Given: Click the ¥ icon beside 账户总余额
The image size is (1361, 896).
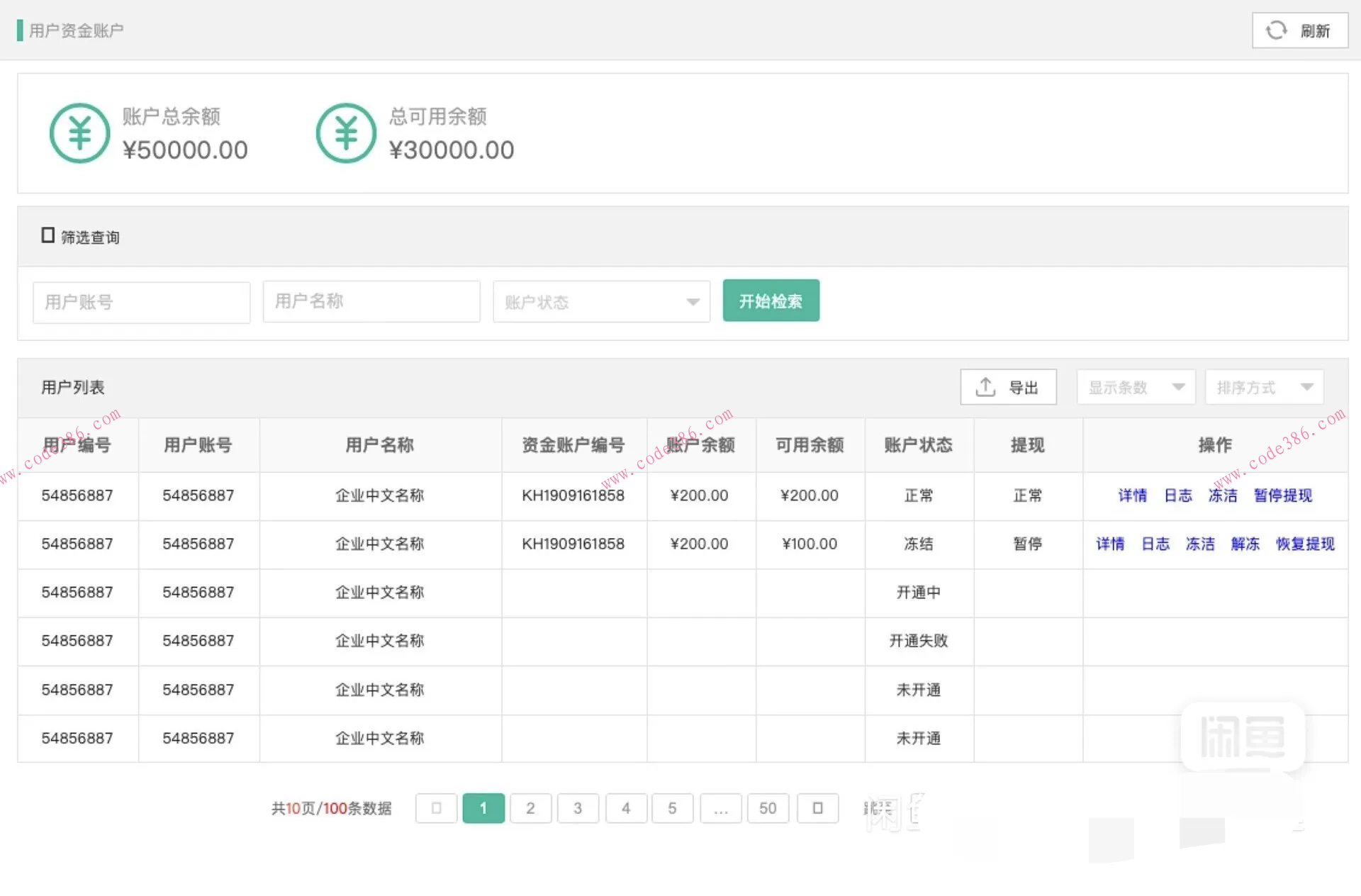Looking at the screenshot, I should tap(79, 133).
